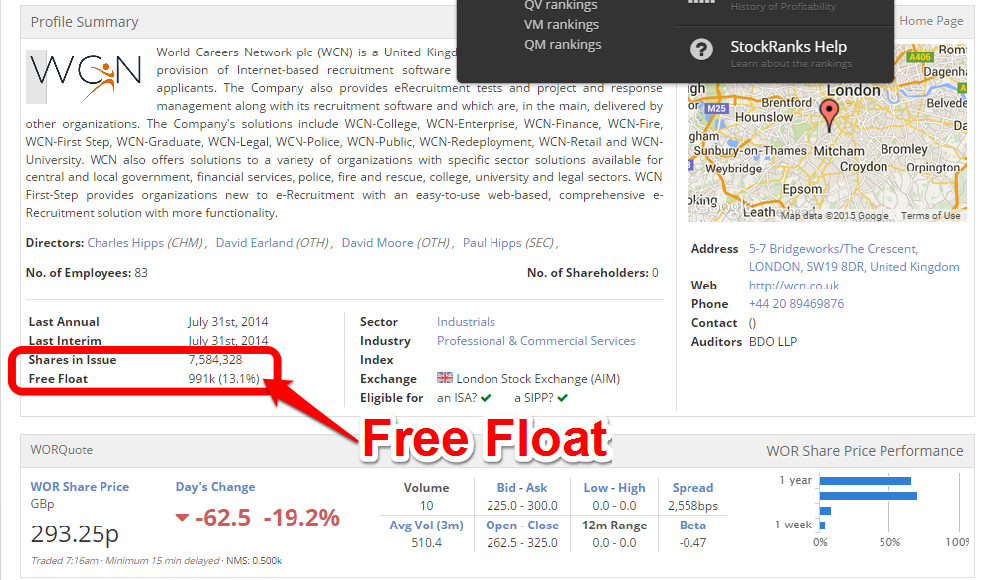Click the BDO LLP auditors text
The width and height of the screenshot is (983, 580).
pos(773,342)
